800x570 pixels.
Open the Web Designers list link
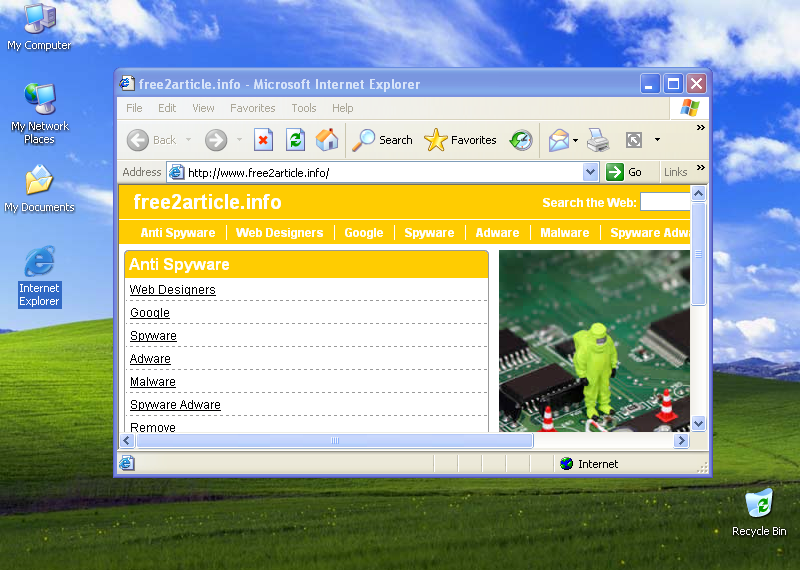(172, 290)
